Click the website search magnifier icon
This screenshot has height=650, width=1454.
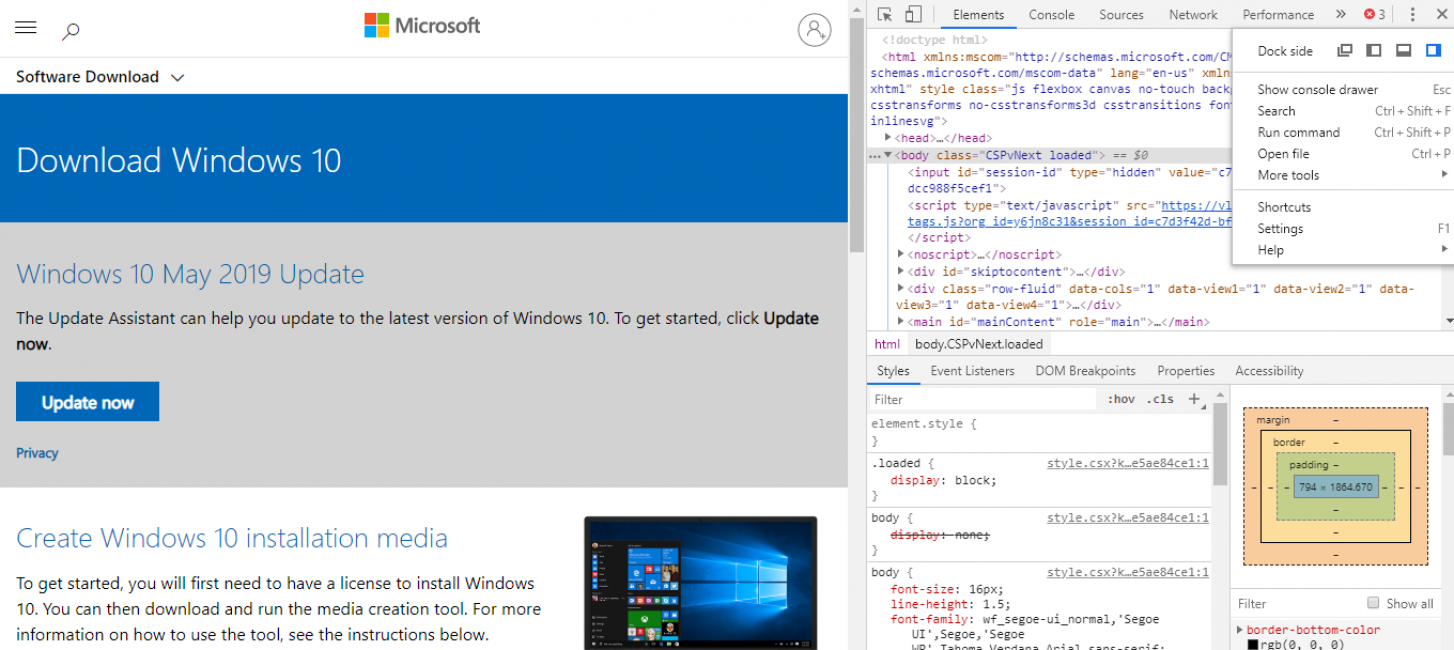point(70,31)
